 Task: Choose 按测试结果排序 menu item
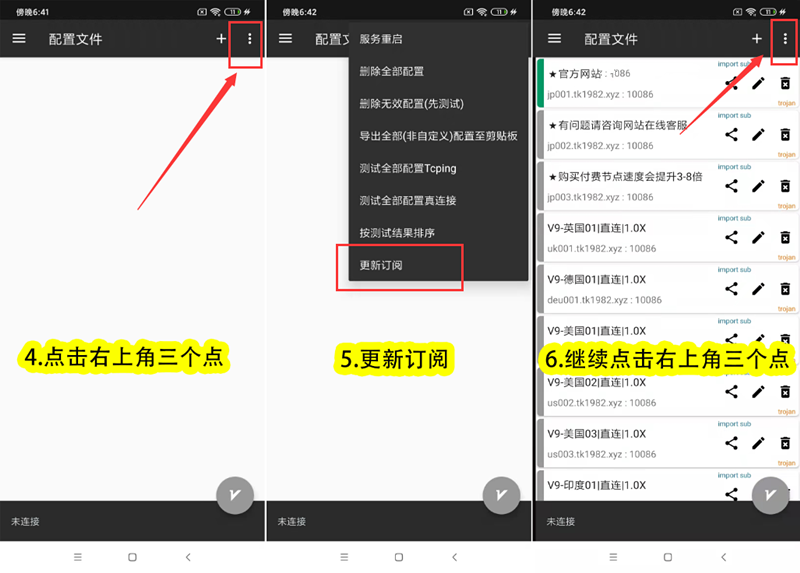(397, 233)
